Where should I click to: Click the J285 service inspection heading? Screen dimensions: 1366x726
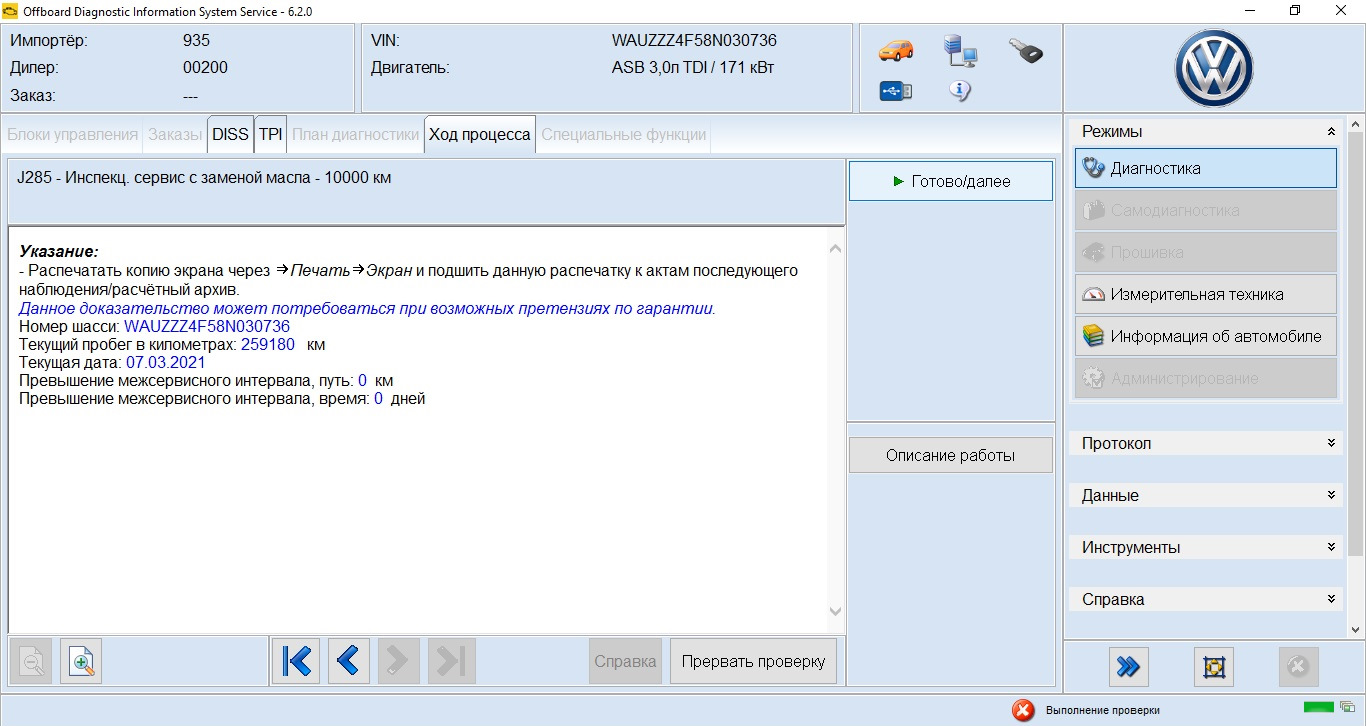[x=204, y=178]
